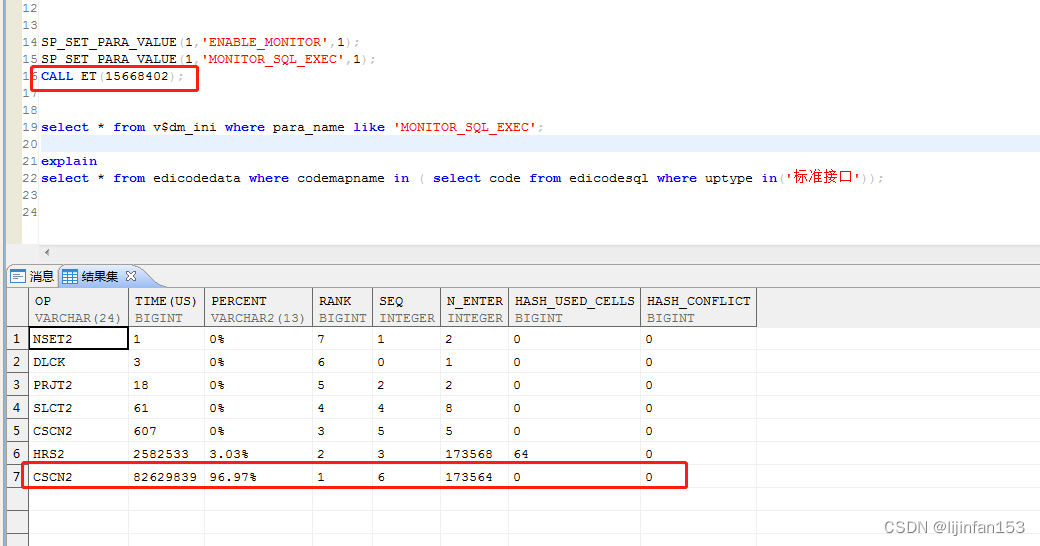1040x546 pixels.
Task: Click line number 19 in the gutter
Action: click(29, 127)
